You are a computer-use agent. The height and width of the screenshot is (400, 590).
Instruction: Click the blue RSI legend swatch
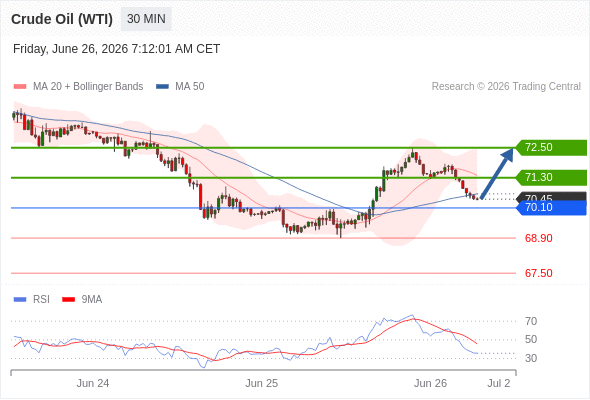pyautogui.click(x=20, y=300)
